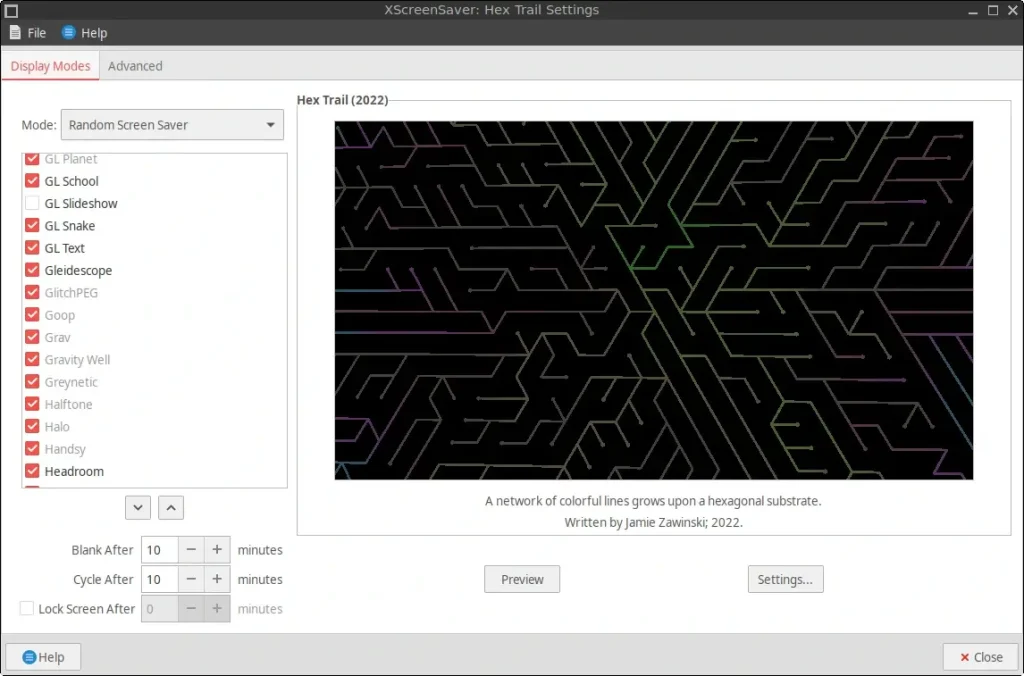Image resolution: width=1024 pixels, height=676 pixels.
Task: Click the up arrow below saver list
Action: tap(171, 507)
